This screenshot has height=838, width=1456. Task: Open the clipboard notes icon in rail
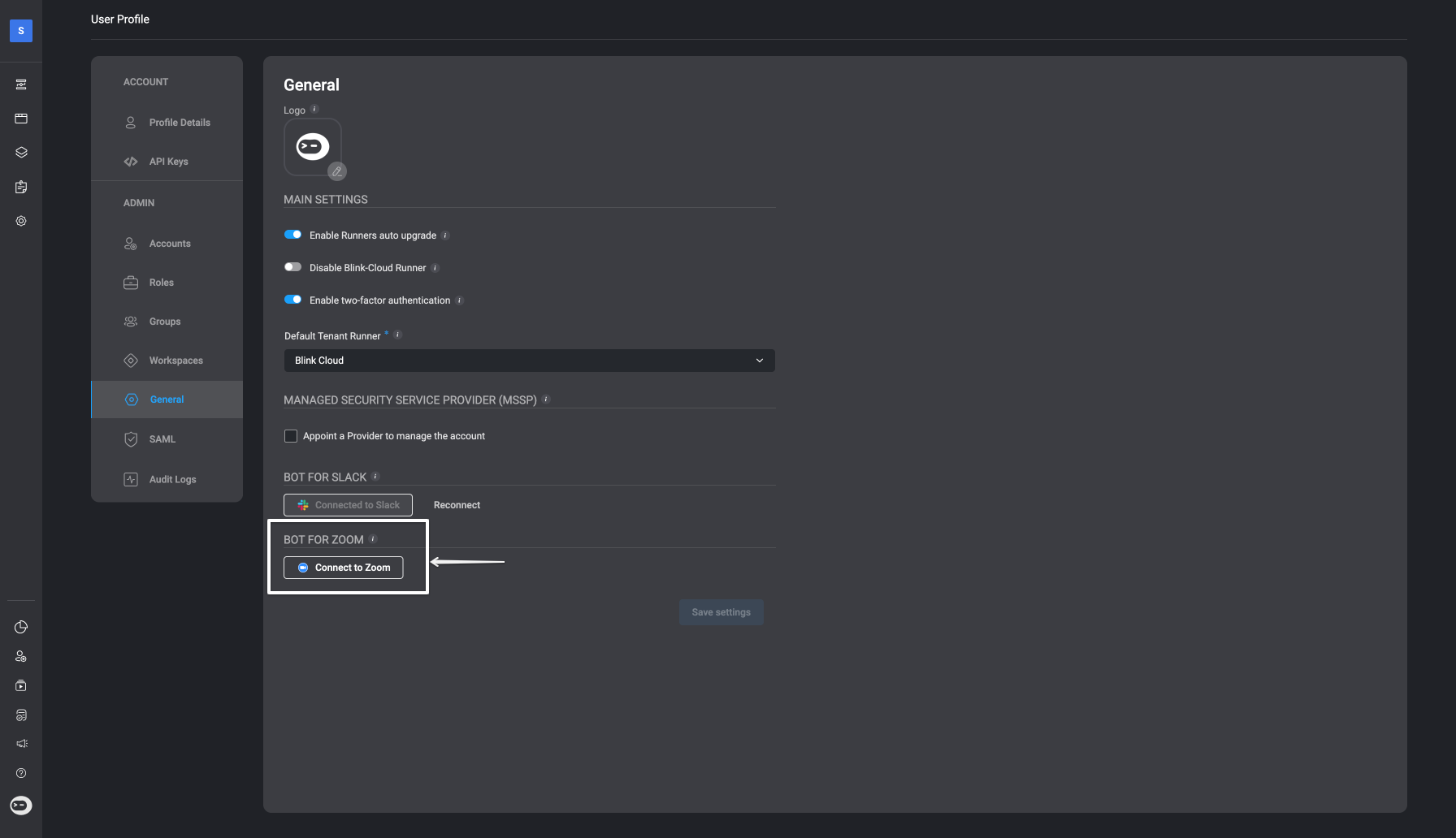coord(21,187)
